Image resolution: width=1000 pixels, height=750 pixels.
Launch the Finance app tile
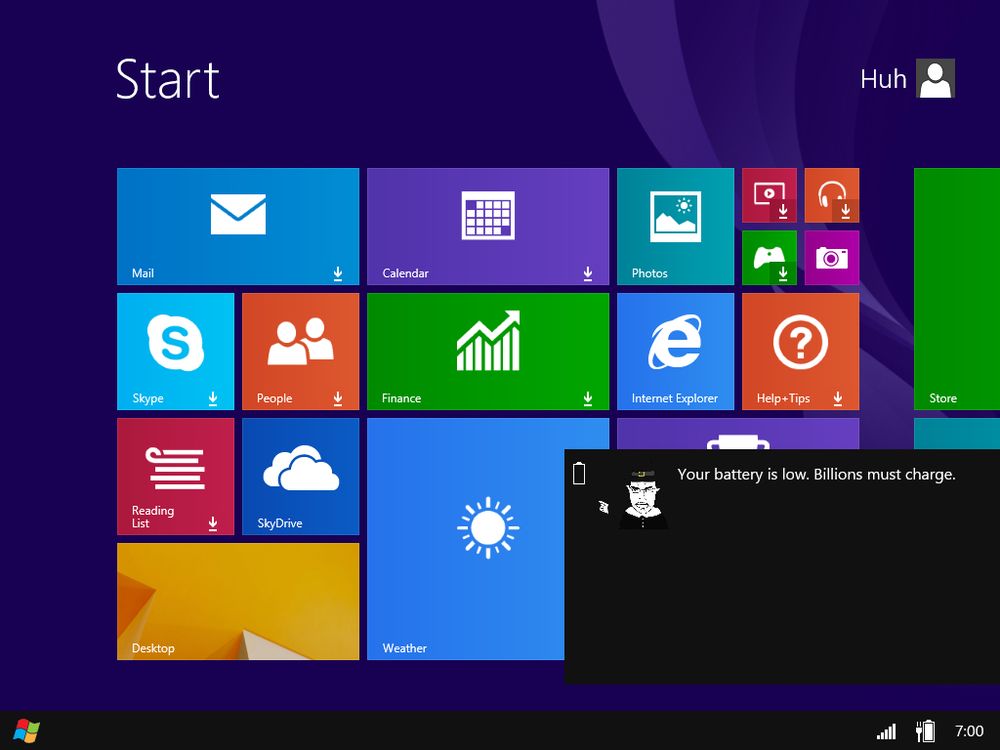point(488,350)
